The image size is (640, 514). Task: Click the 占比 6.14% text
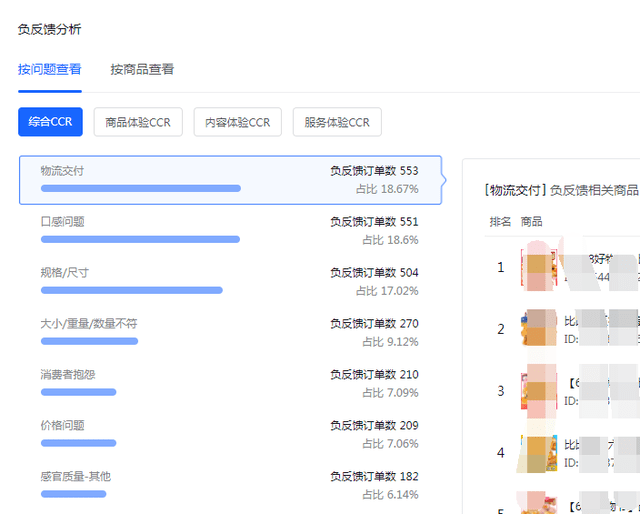391,494
